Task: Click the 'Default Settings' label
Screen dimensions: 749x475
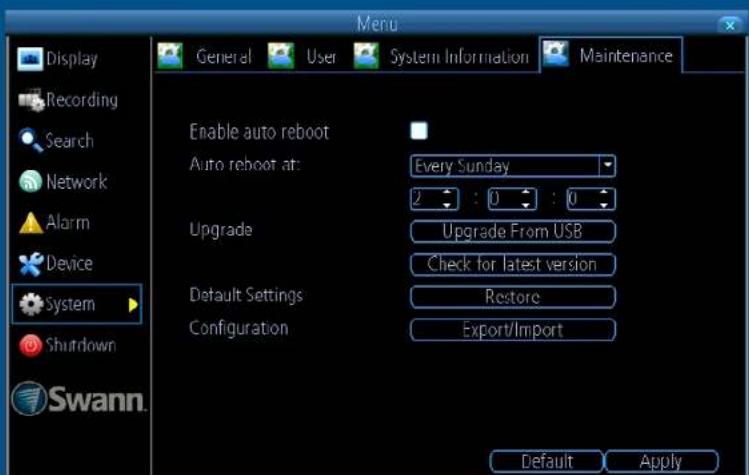Action: tap(246, 295)
